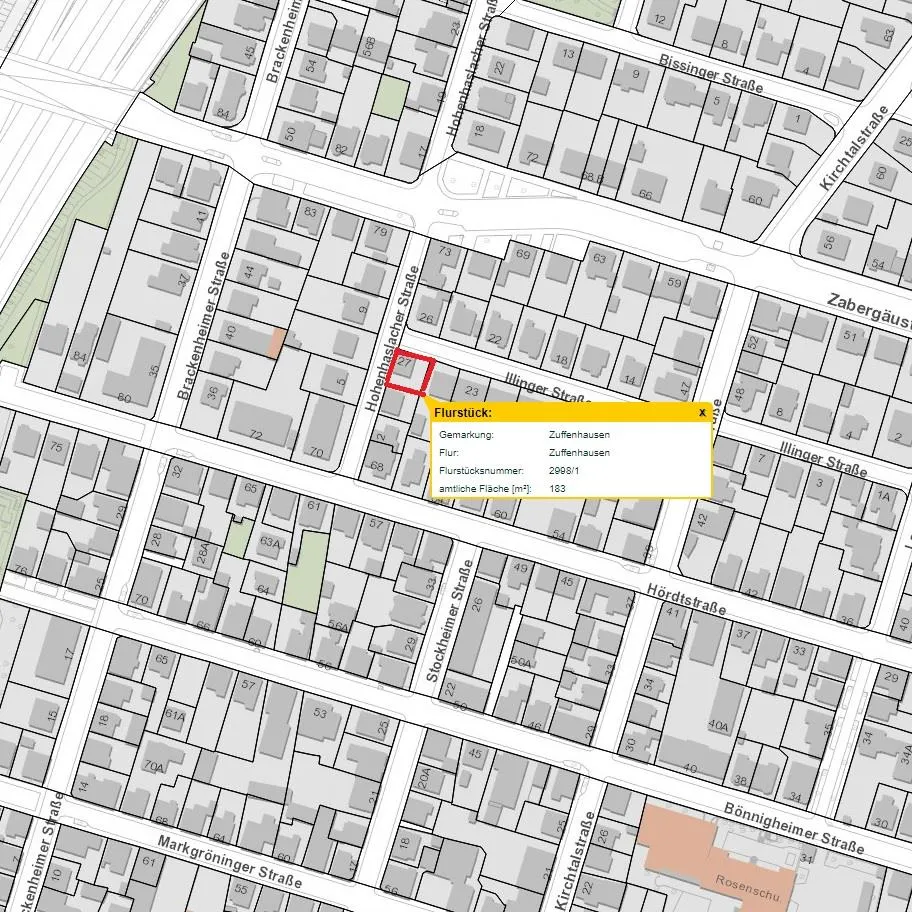Click the amtliche Fläche value 183
This screenshot has width=912, height=912.
[557, 488]
